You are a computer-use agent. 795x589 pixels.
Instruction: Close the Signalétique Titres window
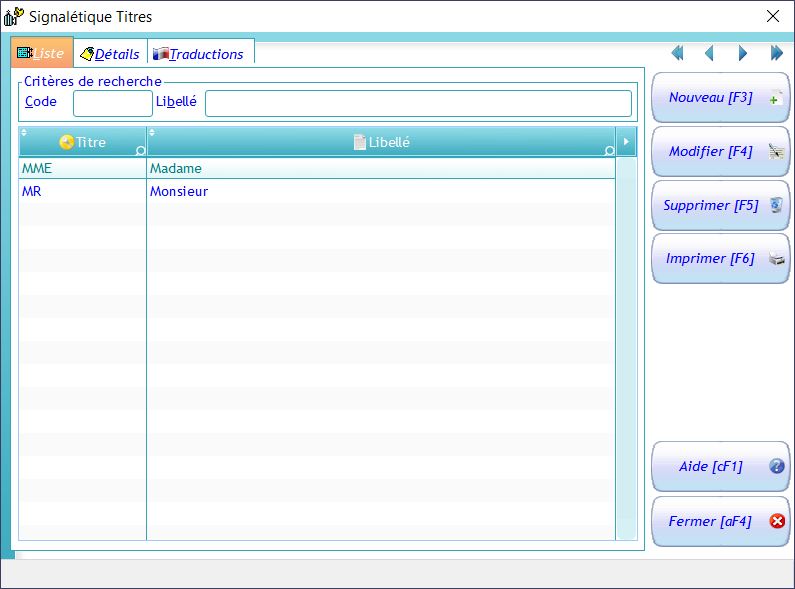tap(773, 16)
